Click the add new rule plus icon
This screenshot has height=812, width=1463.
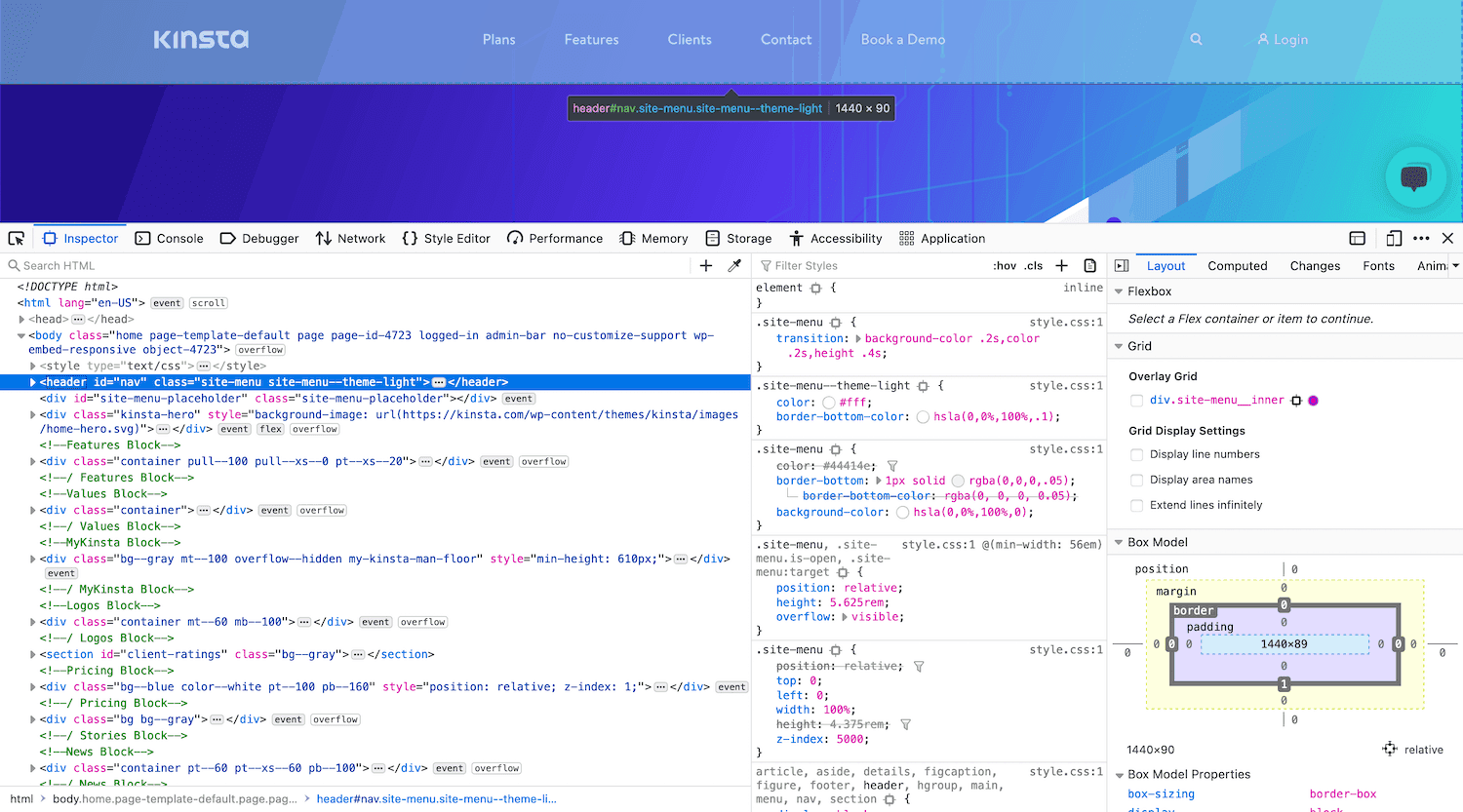(1061, 265)
